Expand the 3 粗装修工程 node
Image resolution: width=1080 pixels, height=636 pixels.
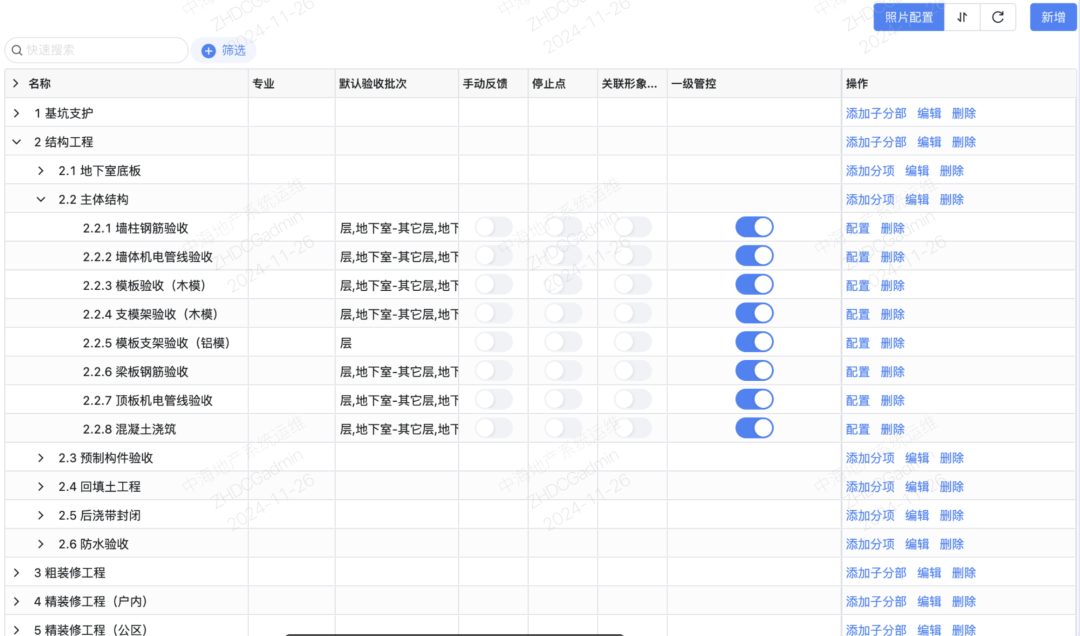pos(16,572)
